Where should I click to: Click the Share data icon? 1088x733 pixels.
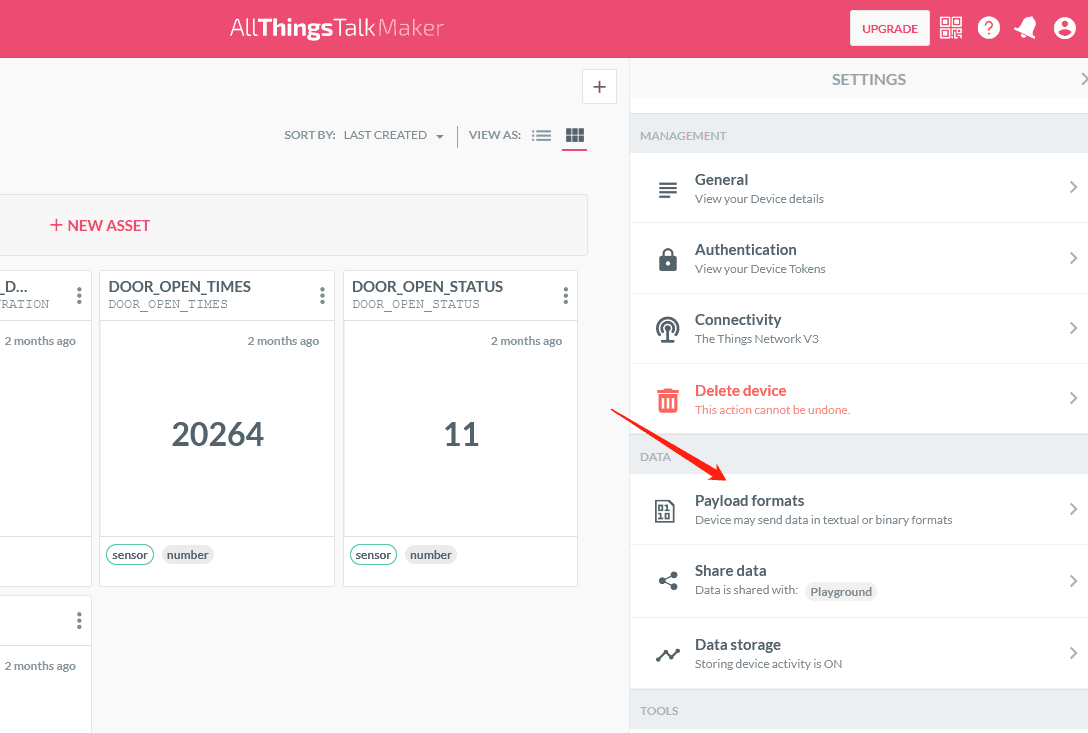tap(668, 581)
